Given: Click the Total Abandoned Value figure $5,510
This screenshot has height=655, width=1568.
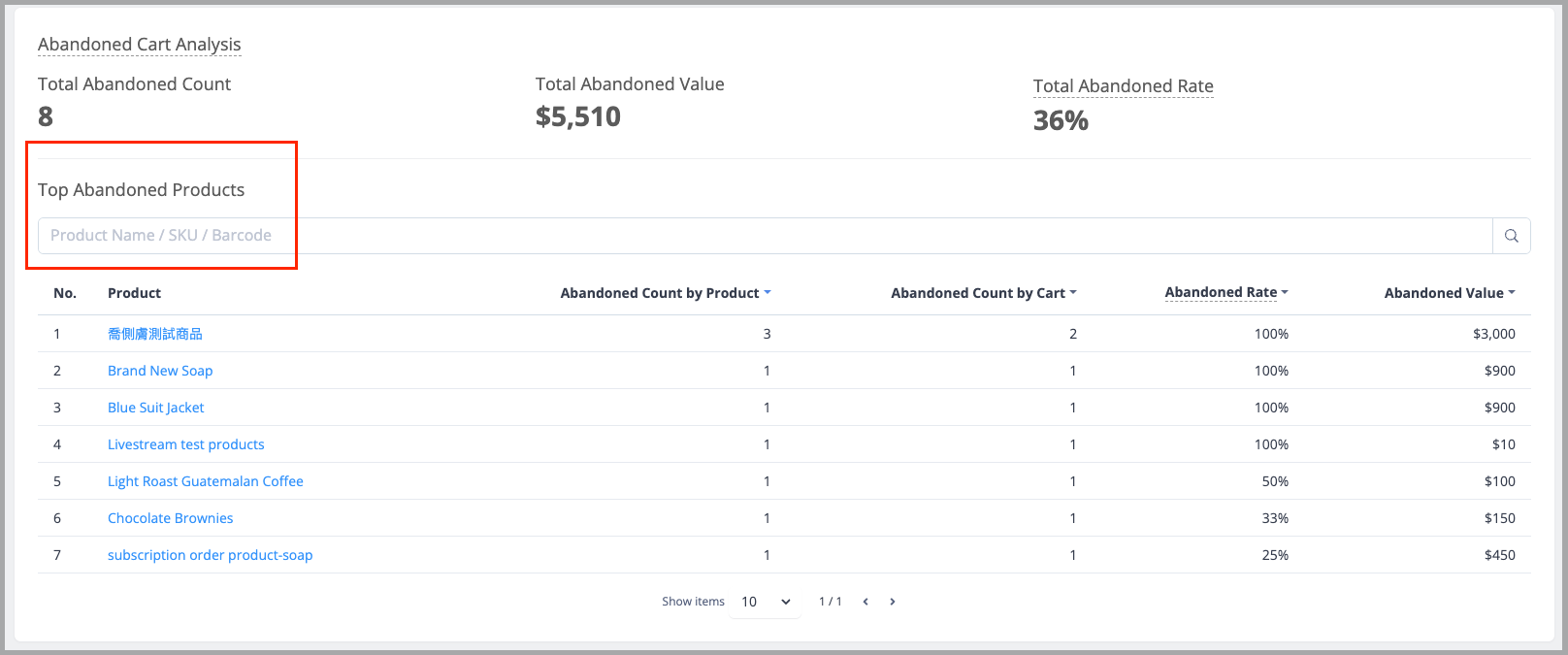Looking at the screenshot, I should click(x=578, y=116).
